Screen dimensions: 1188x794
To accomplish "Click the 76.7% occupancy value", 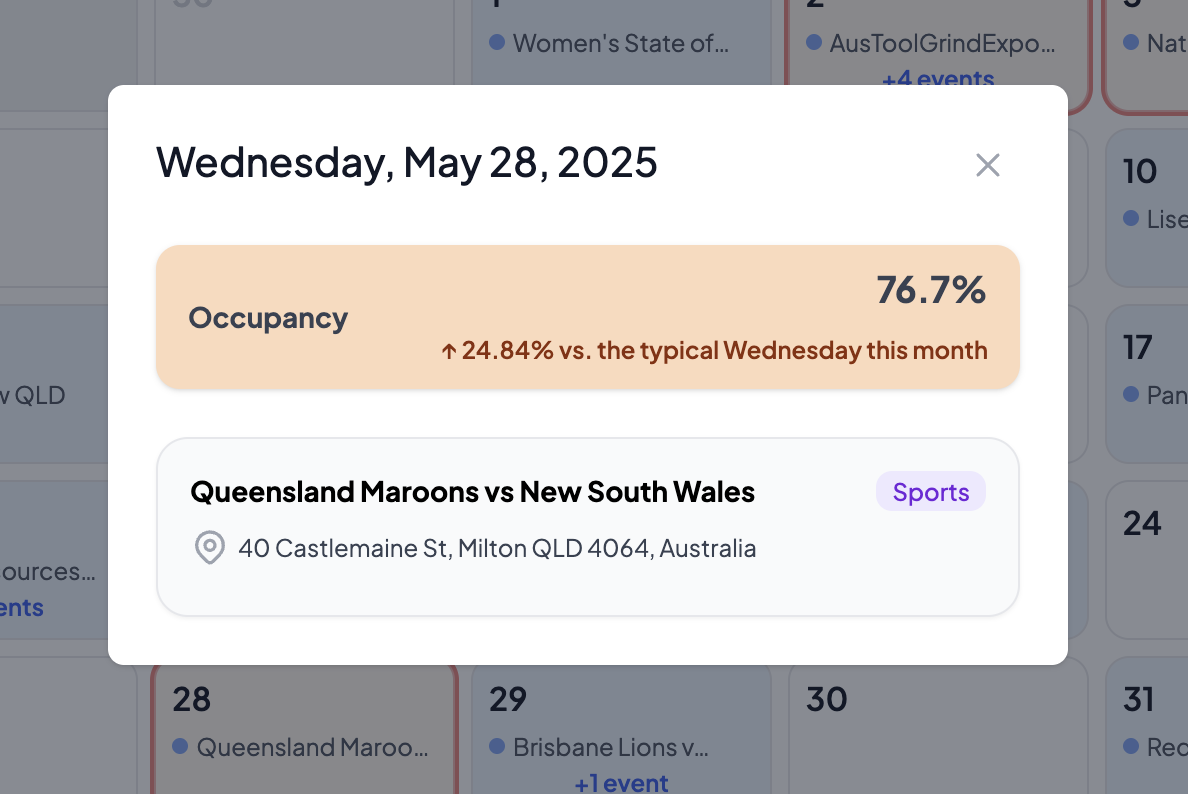I will click(931, 290).
